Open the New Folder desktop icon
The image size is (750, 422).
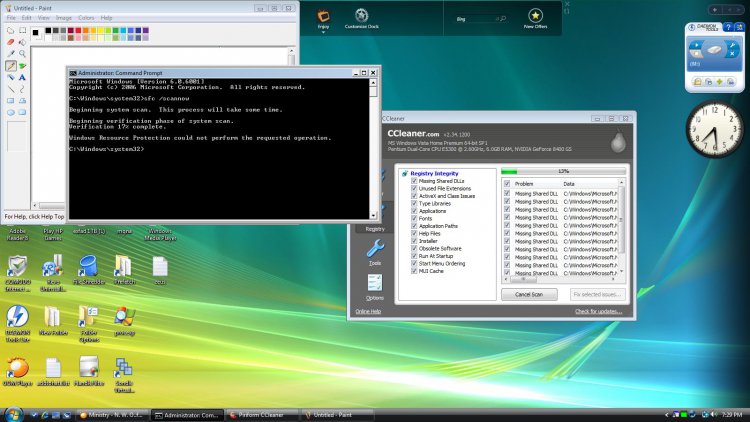(53, 321)
